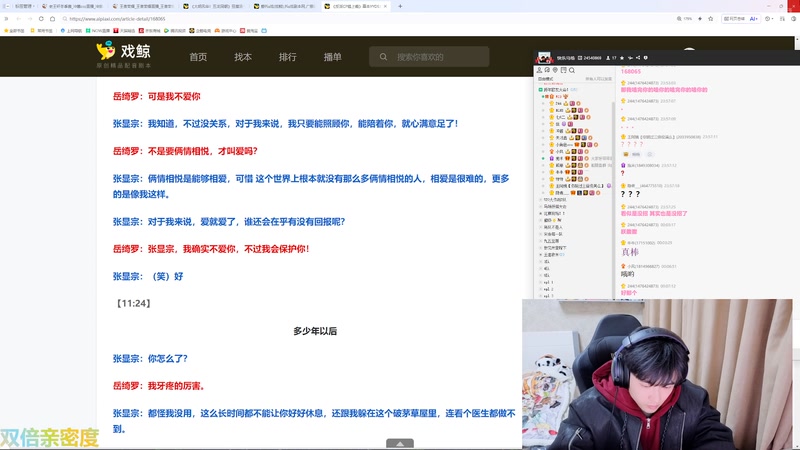This screenshot has height=450, width=800.
Task: Open the 排行 navigation item
Action: (288, 57)
